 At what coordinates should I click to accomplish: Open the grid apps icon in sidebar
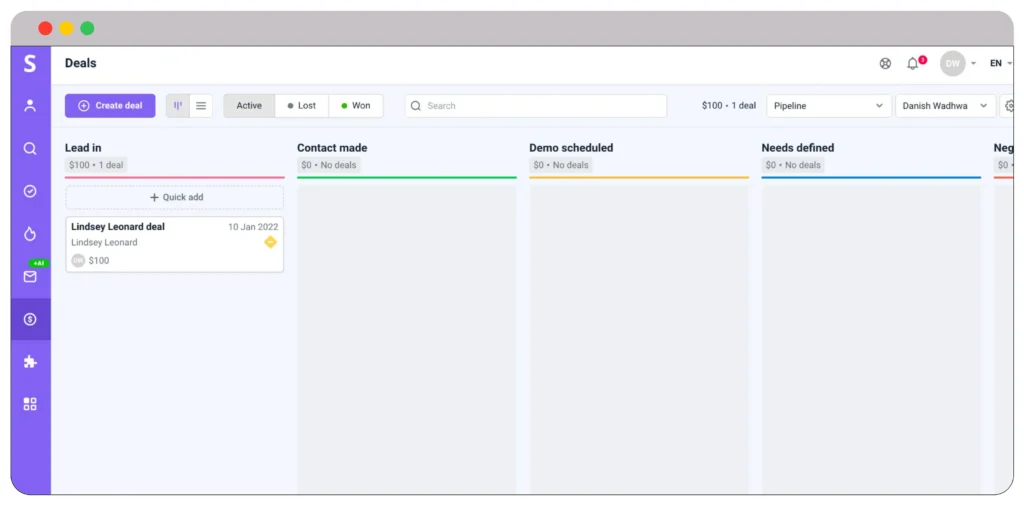[x=30, y=404]
